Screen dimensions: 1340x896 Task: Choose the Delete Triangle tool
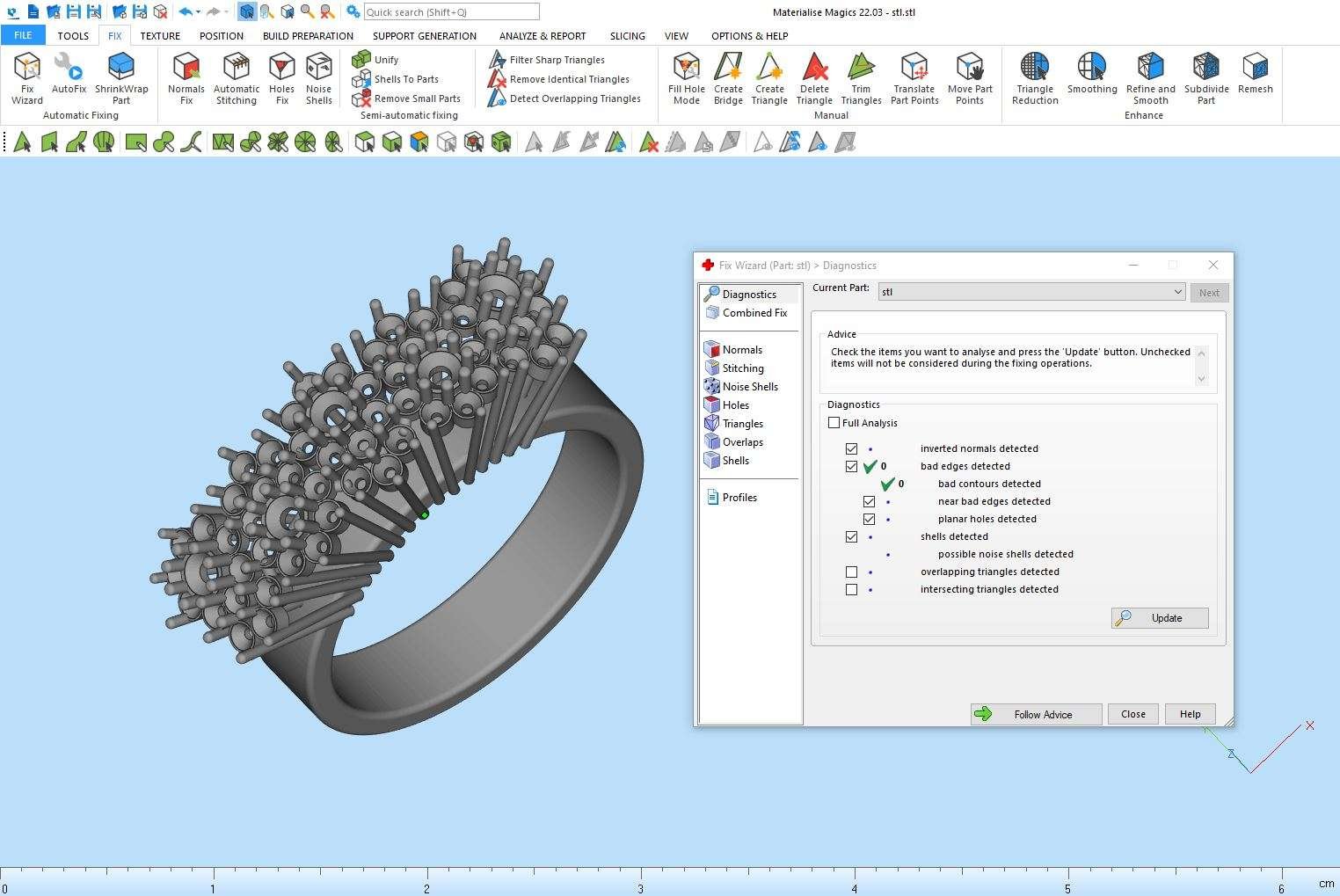[814, 77]
